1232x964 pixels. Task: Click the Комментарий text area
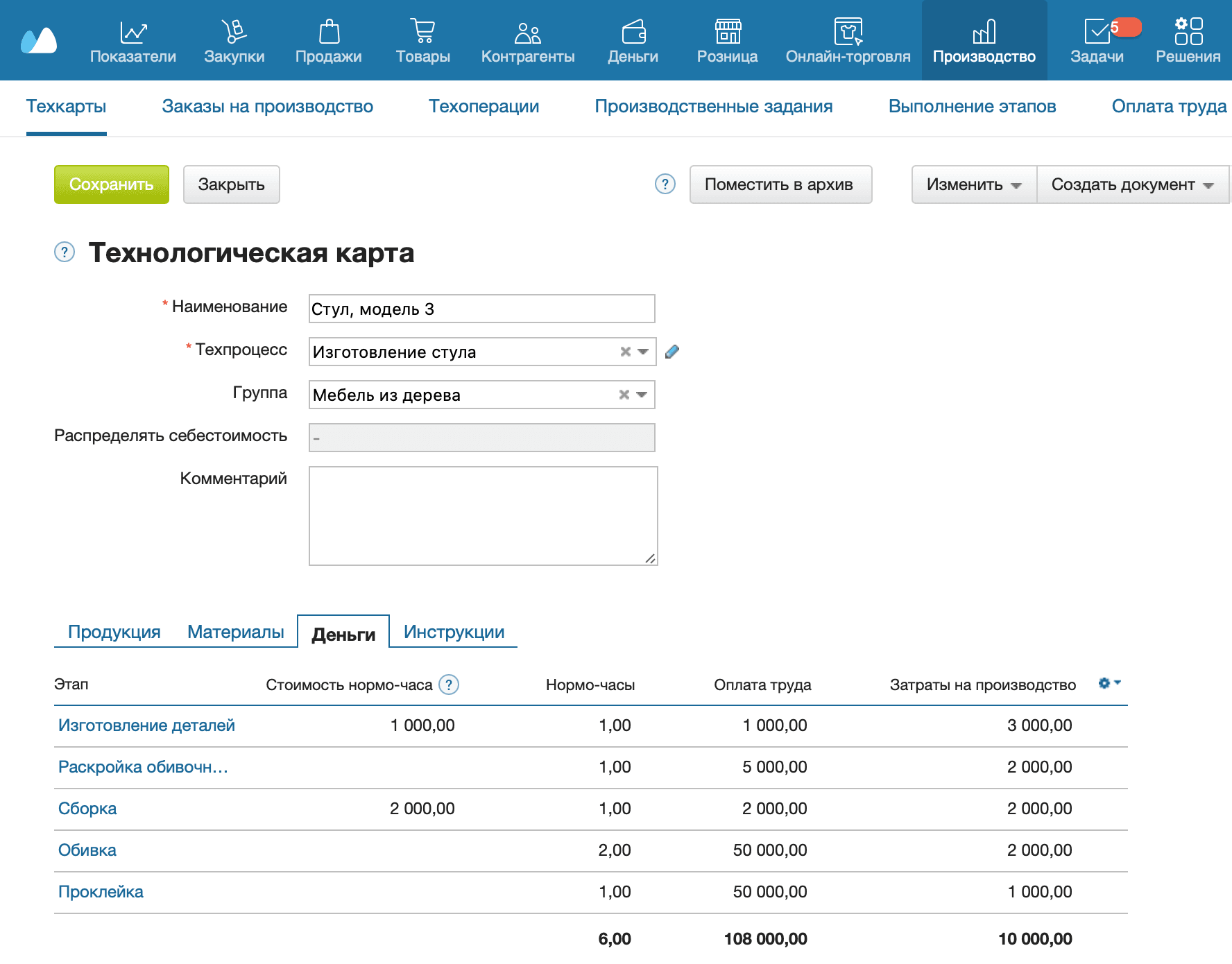pos(483,516)
